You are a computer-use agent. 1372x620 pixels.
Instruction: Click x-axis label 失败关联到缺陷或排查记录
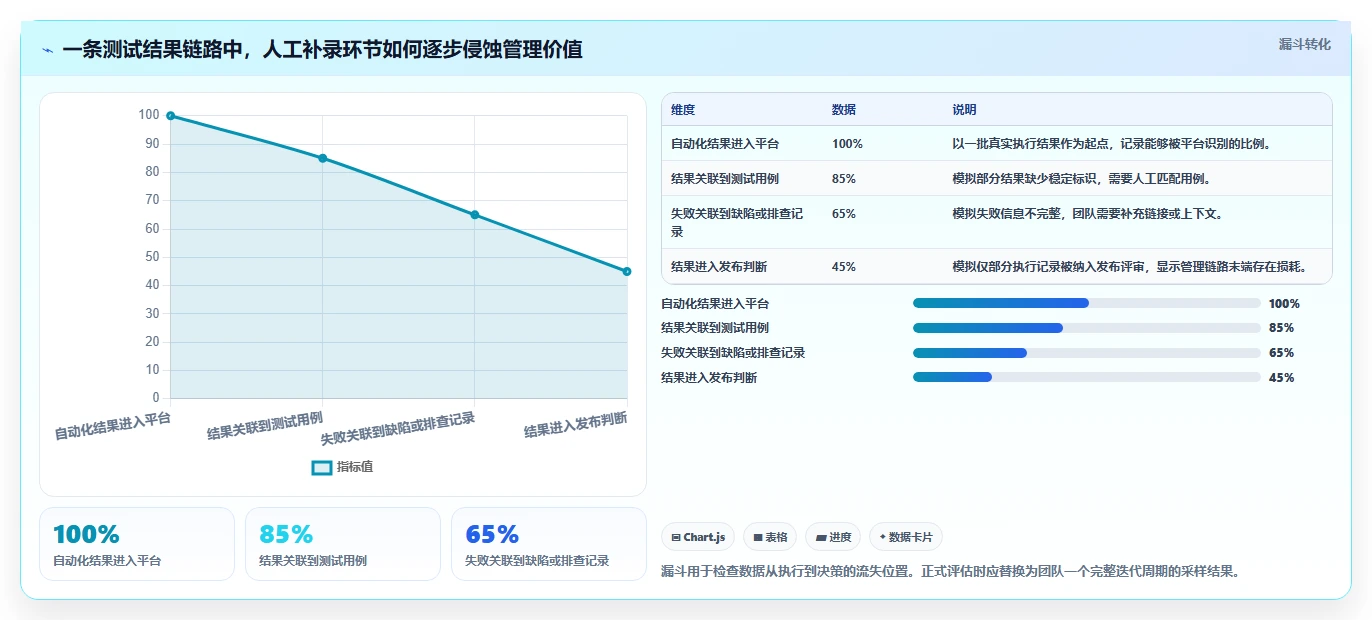coord(398,428)
